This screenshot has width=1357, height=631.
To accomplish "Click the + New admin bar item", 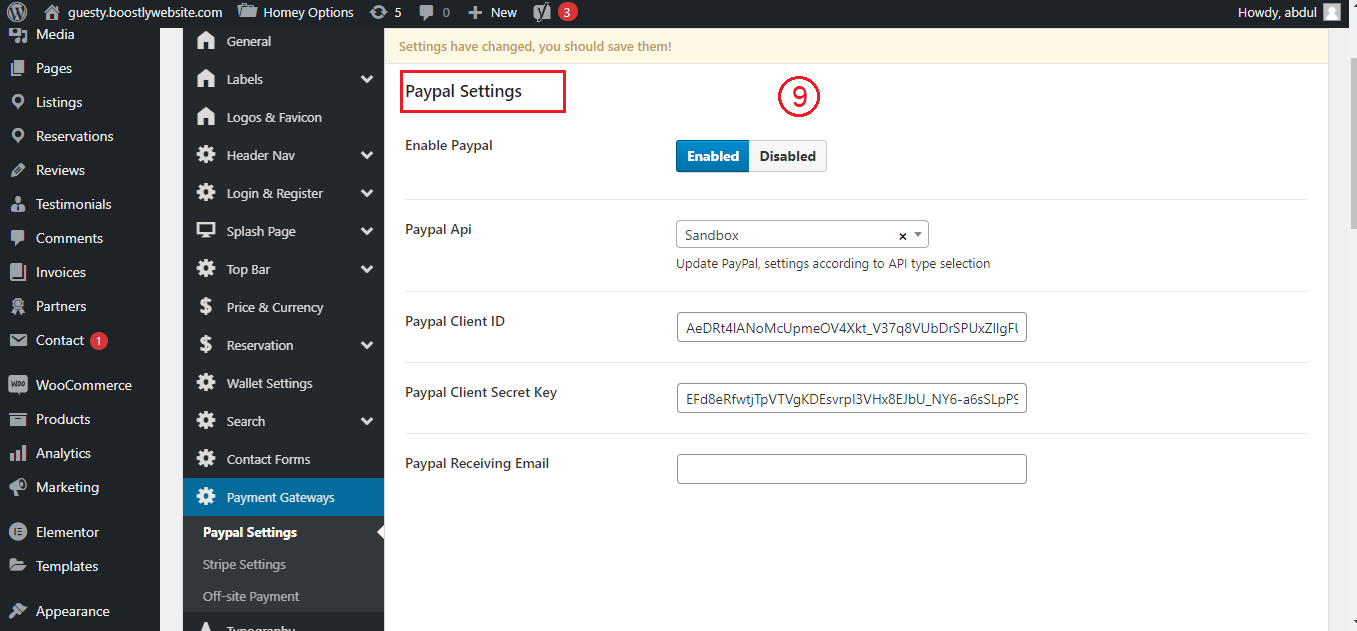I will (492, 12).
